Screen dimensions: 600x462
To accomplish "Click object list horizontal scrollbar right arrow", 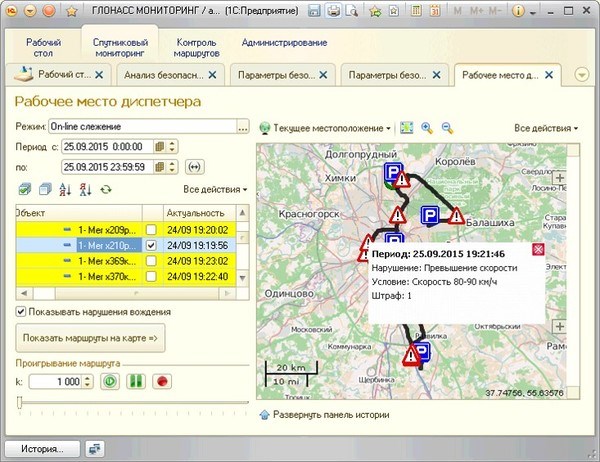I will click(227, 293).
